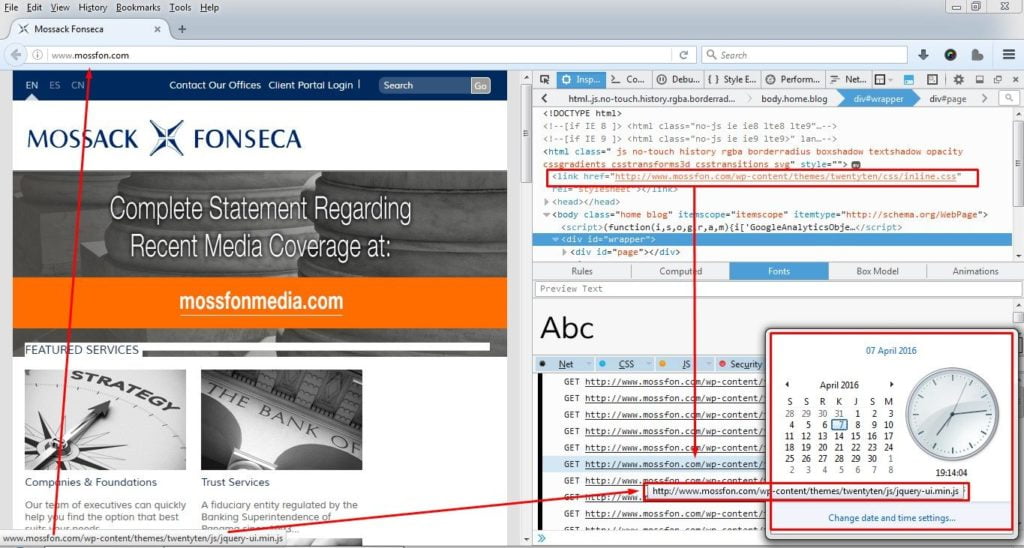Select body.home.blog breadcrumb
The width and height of the screenshot is (1024, 548).
click(x=794, y=99)
